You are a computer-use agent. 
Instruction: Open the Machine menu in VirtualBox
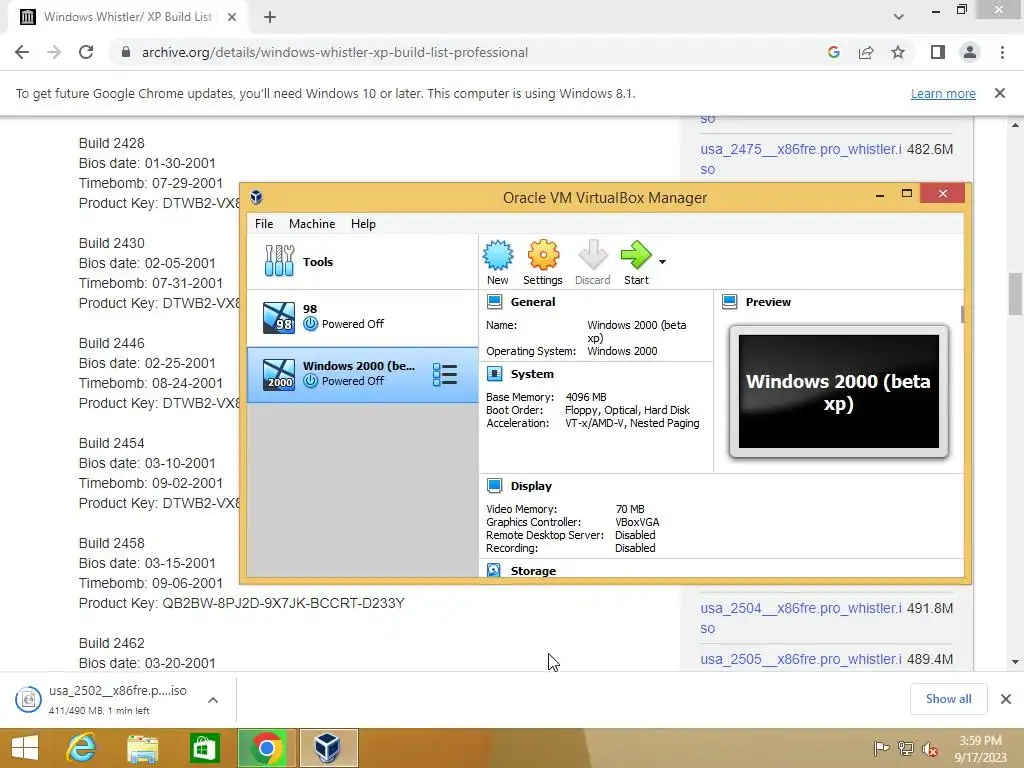coord(312,224)
